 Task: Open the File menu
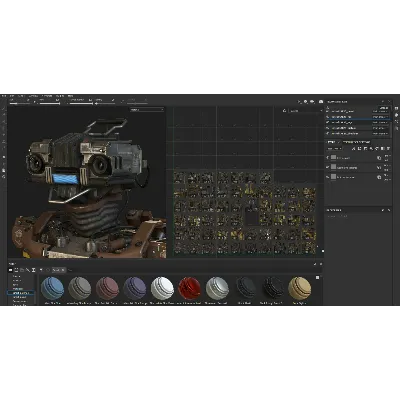4,96
